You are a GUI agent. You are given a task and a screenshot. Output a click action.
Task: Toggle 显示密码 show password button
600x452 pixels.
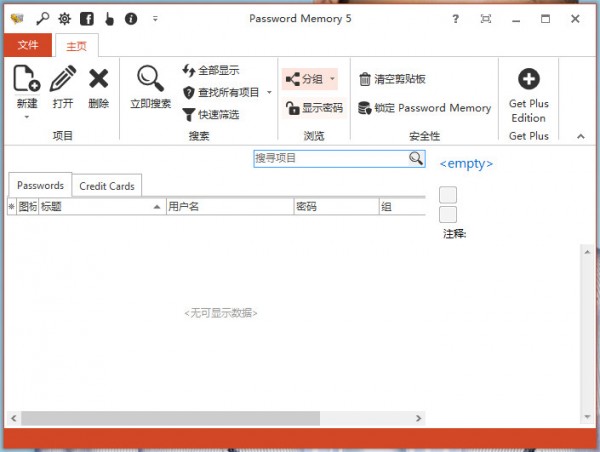click(315, 108)
